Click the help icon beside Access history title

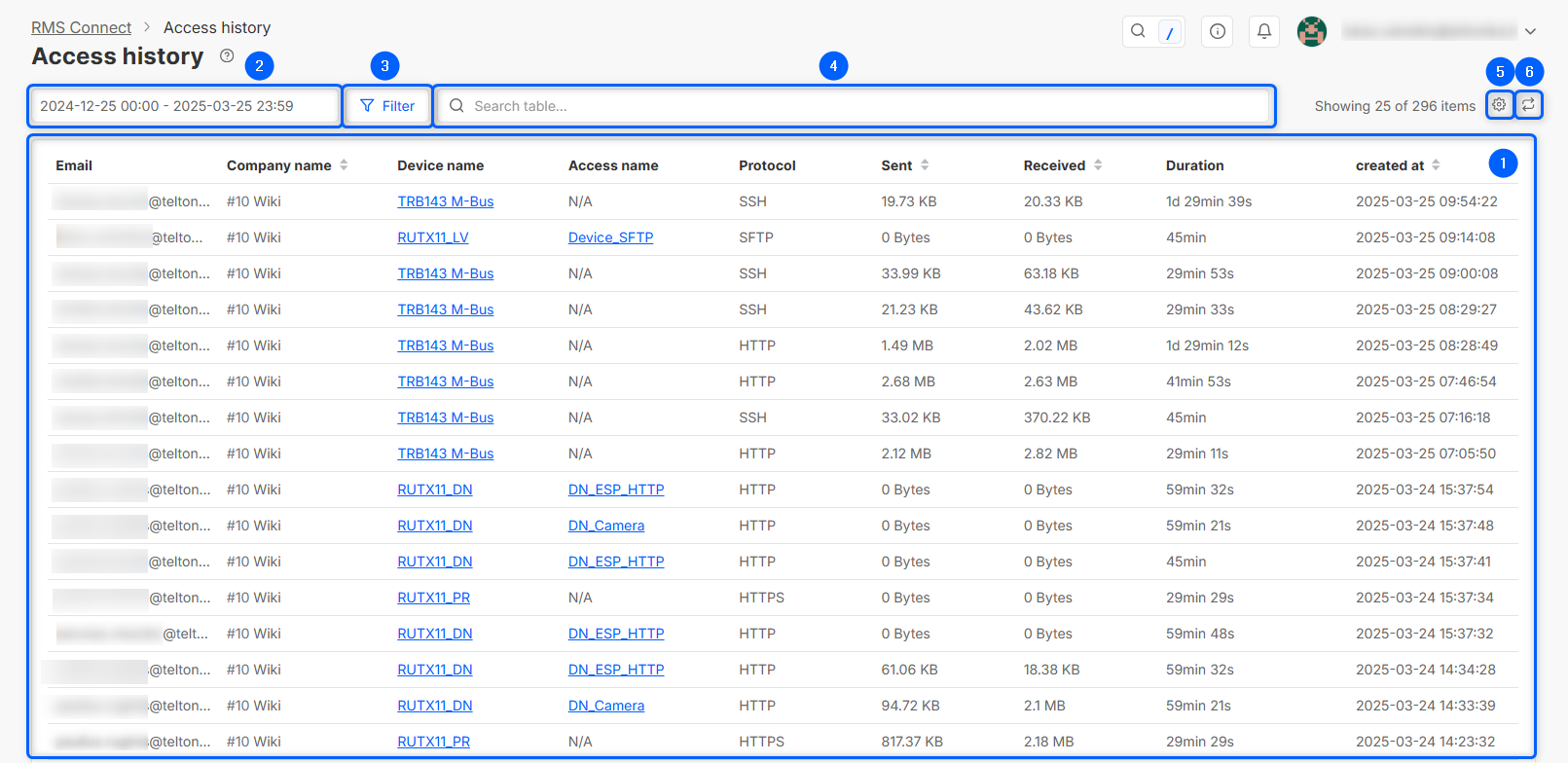227,56
